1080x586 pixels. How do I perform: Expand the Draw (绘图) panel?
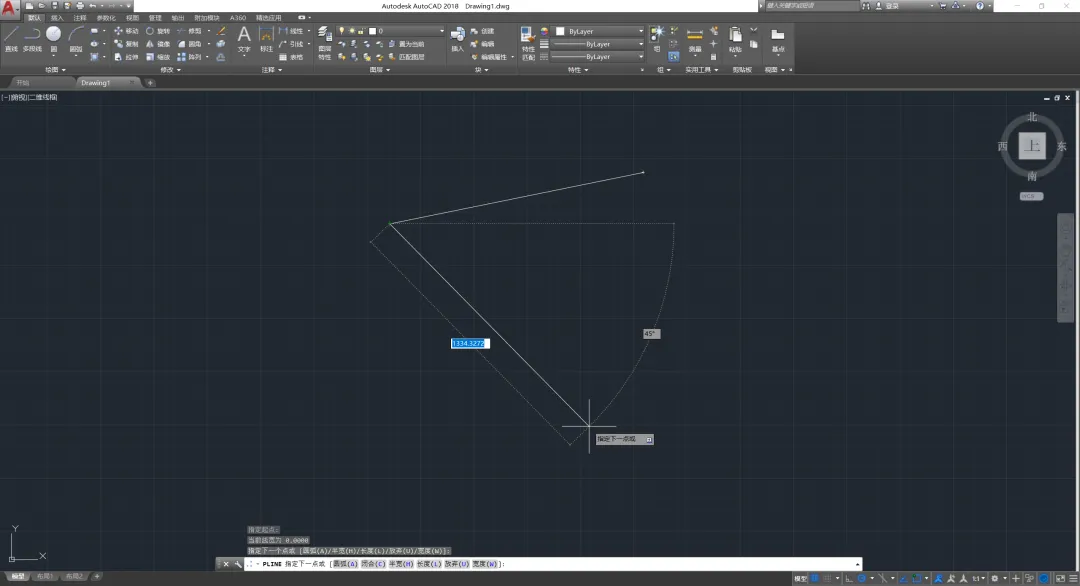coord(55,70)
